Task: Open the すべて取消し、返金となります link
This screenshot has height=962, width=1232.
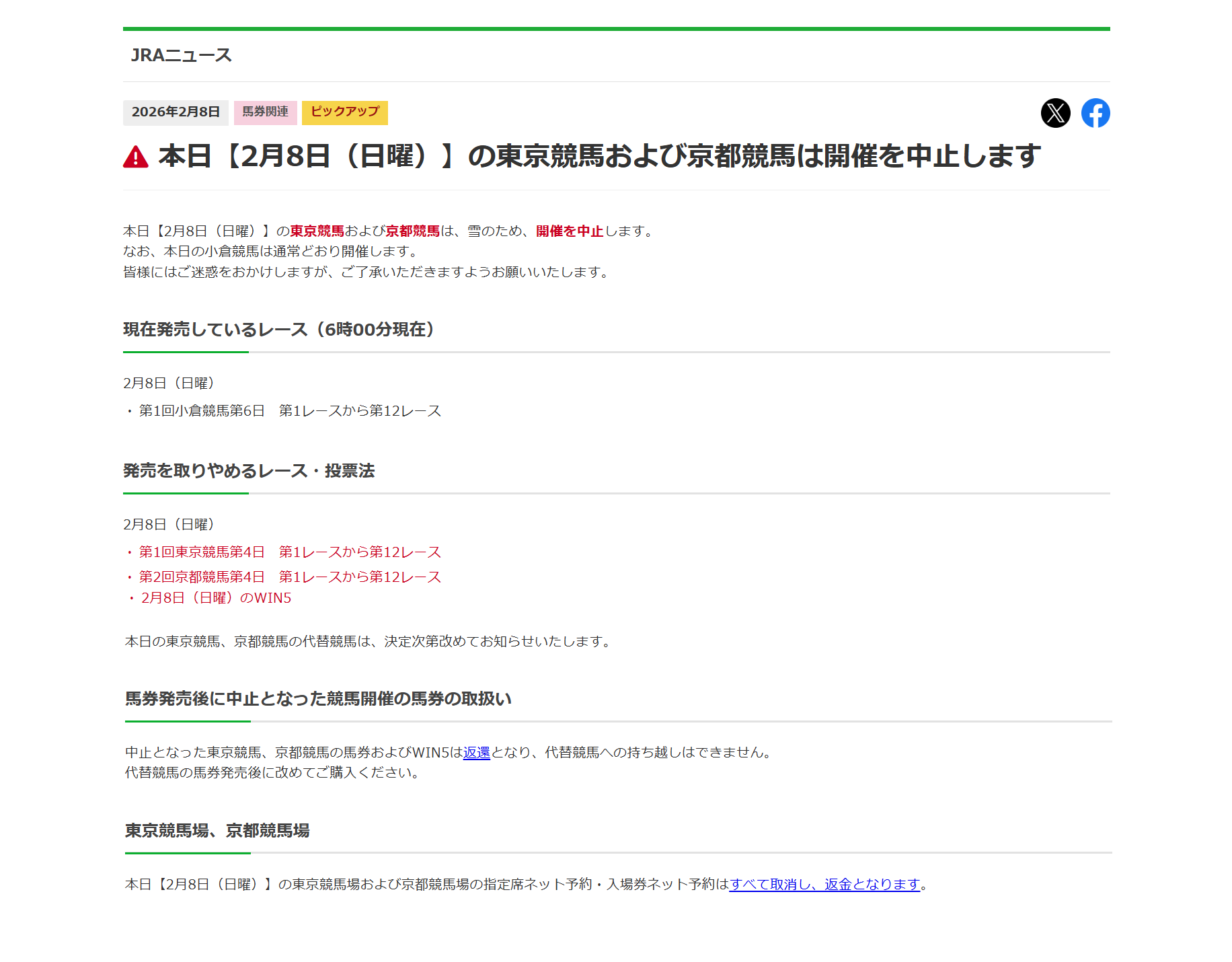Action: pos(824,885)
